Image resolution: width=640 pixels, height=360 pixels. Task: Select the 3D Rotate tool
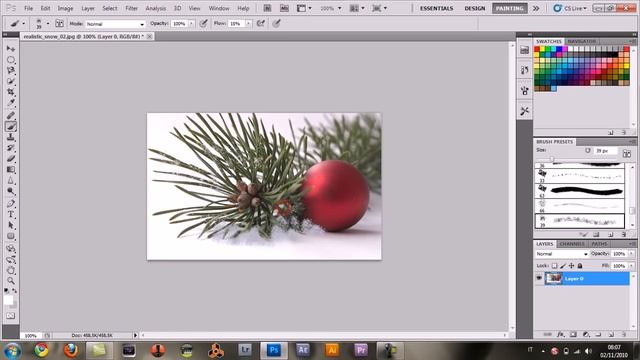pos(11,249)
